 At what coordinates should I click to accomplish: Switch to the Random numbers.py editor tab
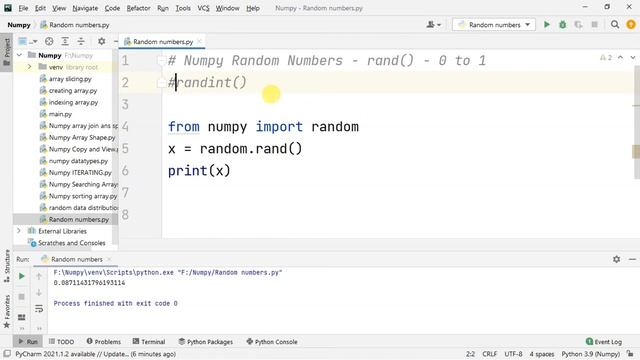click(162, 42)
